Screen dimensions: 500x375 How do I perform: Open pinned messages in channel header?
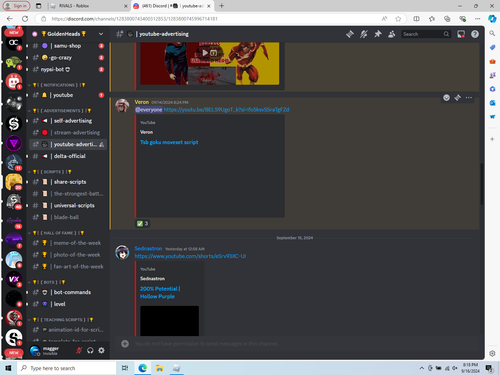coord(378,34)
